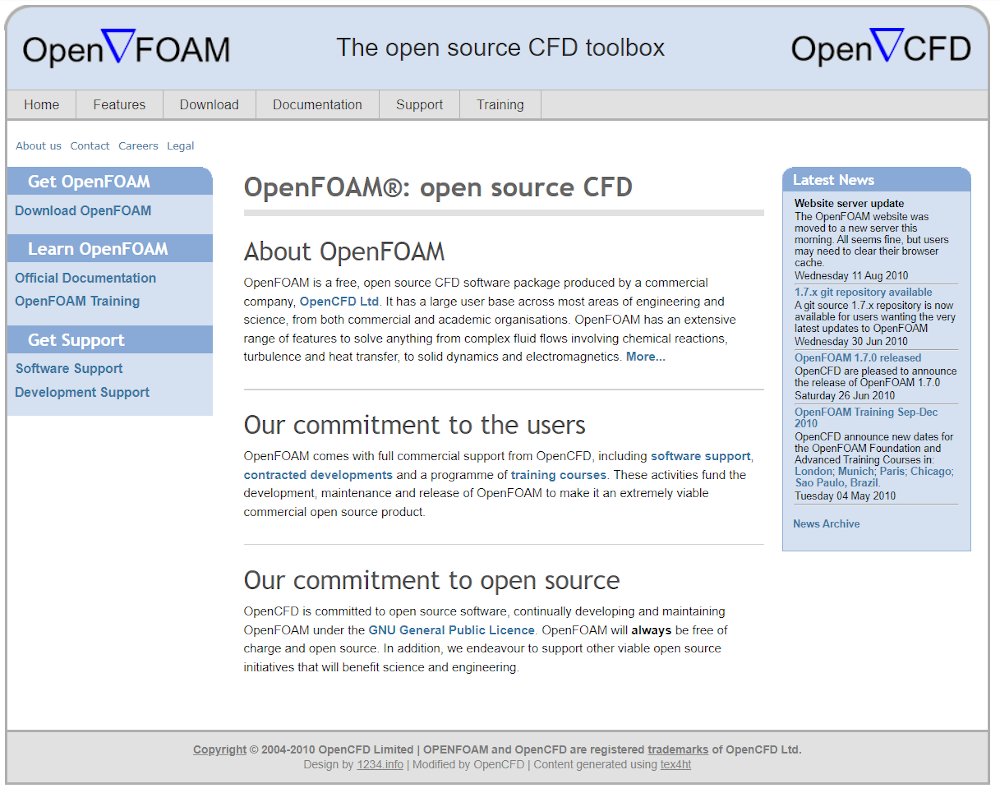Click 'Our commitment to the users' heading
The image size is (1000, 793).
[415, 425]
